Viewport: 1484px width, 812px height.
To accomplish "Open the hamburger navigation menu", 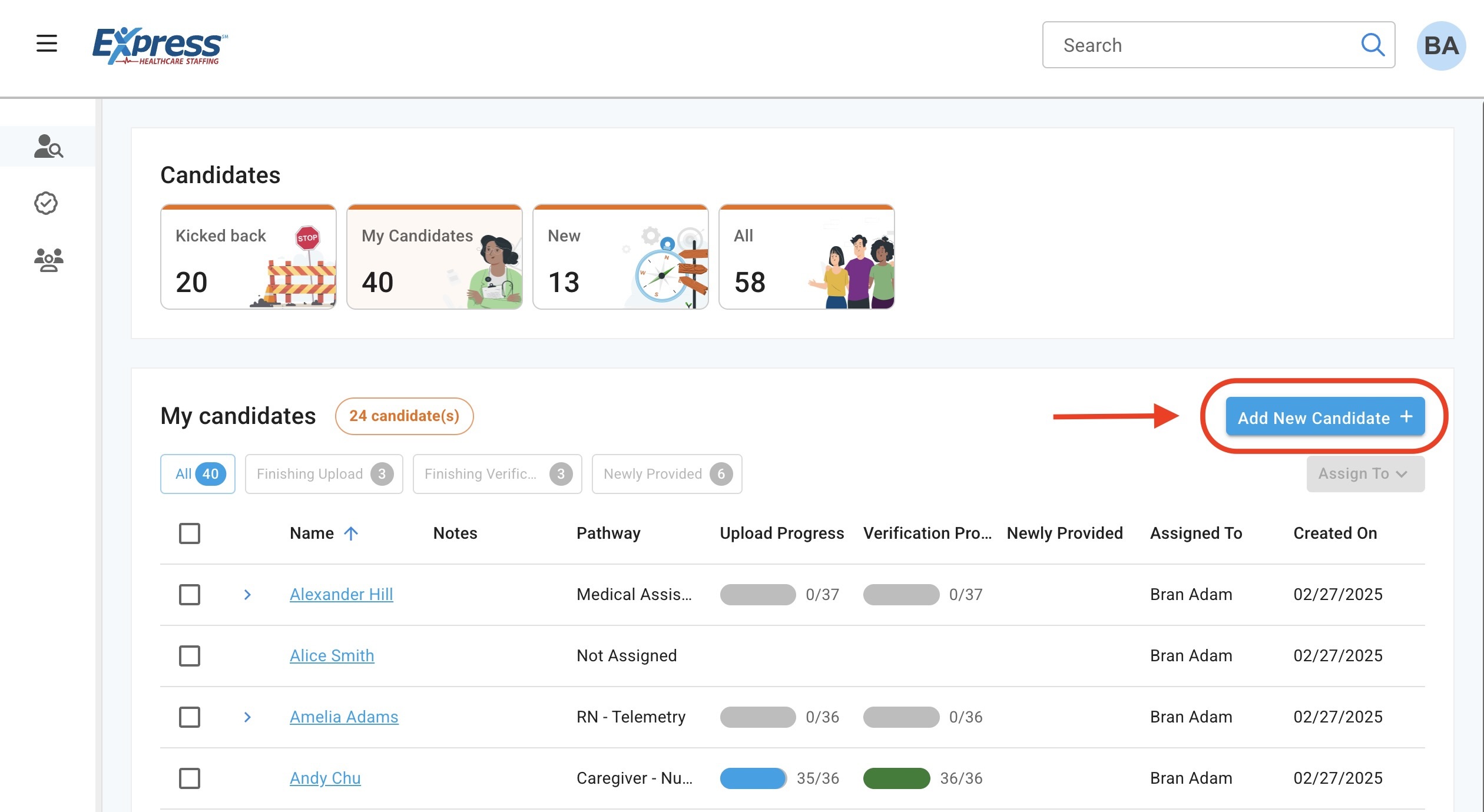I will pyautogui.click(x=47, y=44).
